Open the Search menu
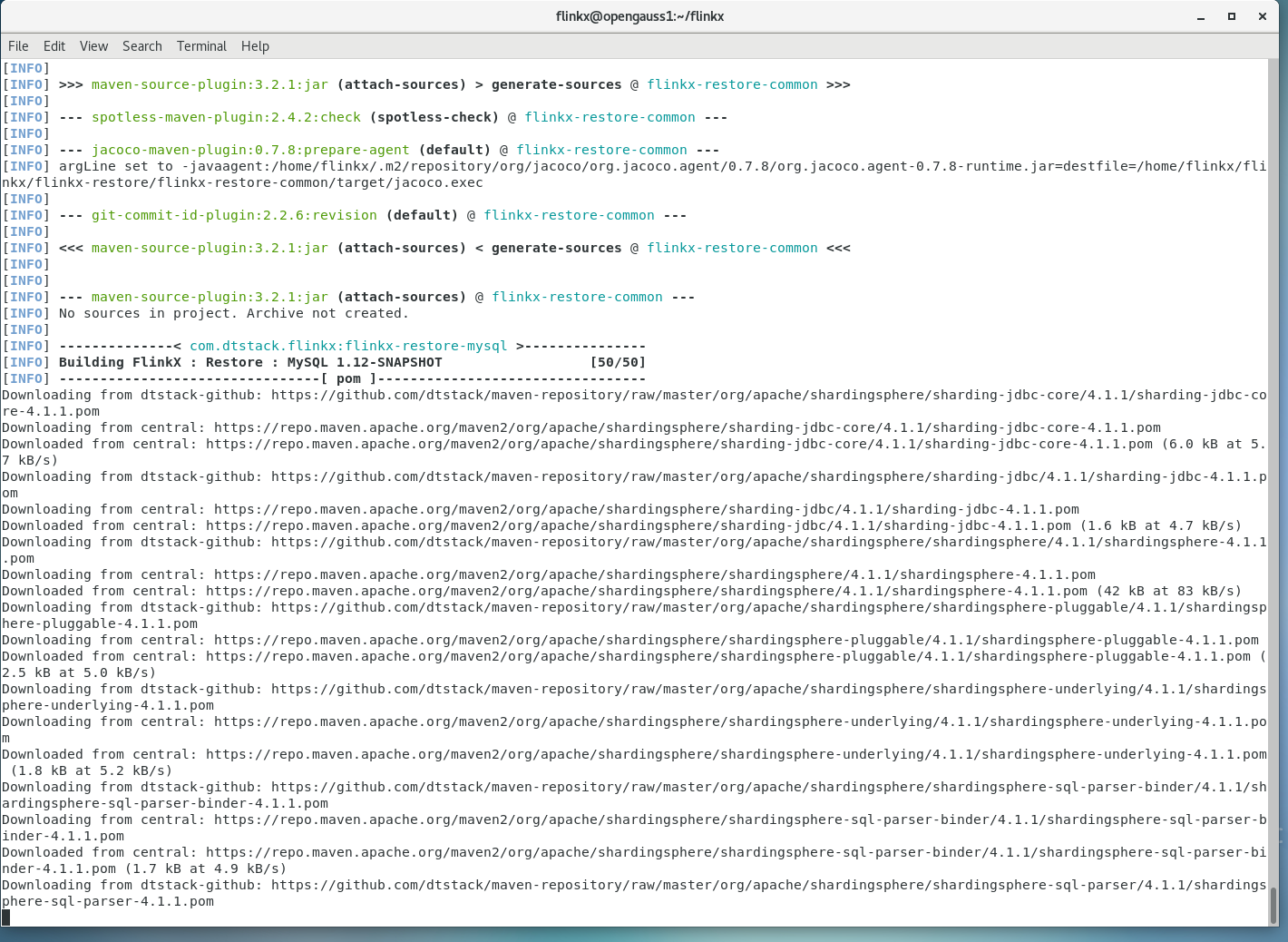Screen dimensions: 1288x942 pos(142,46)
